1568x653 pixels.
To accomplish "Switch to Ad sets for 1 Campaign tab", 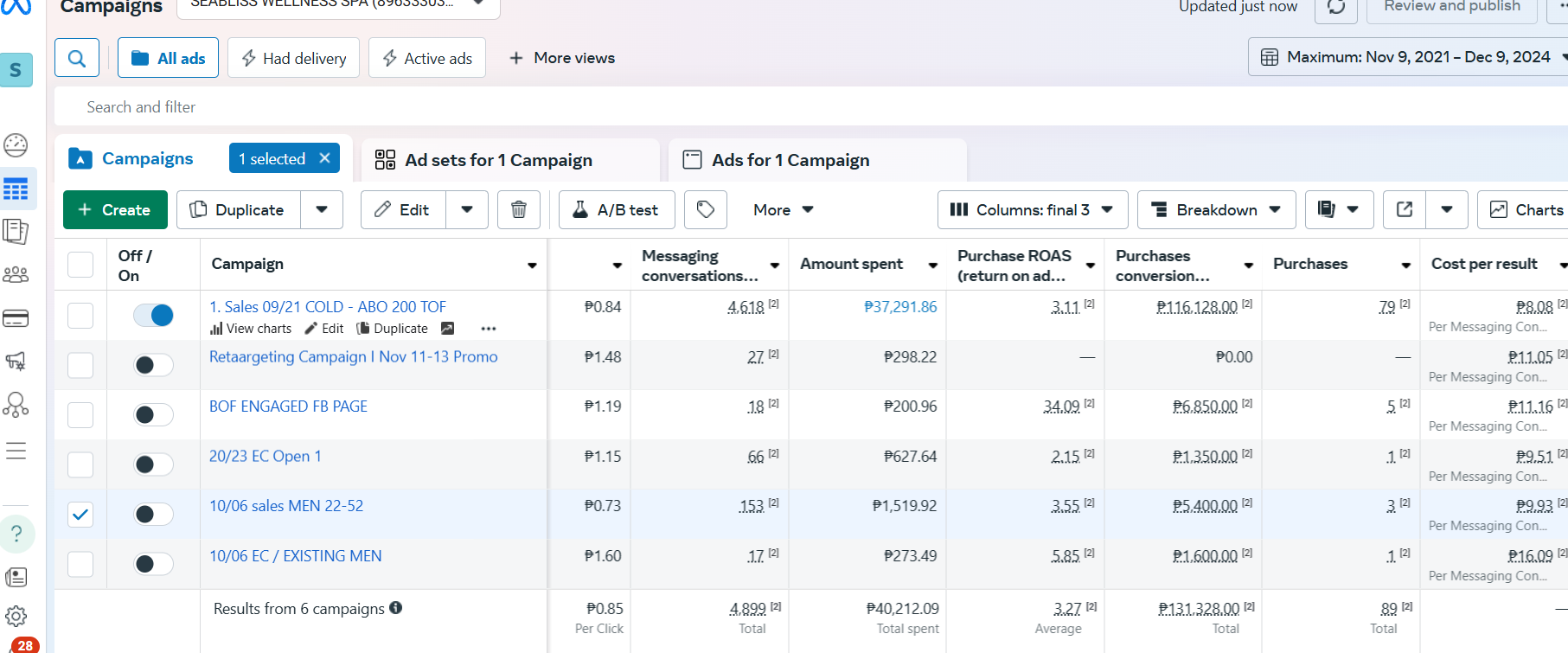I will 498,160.
